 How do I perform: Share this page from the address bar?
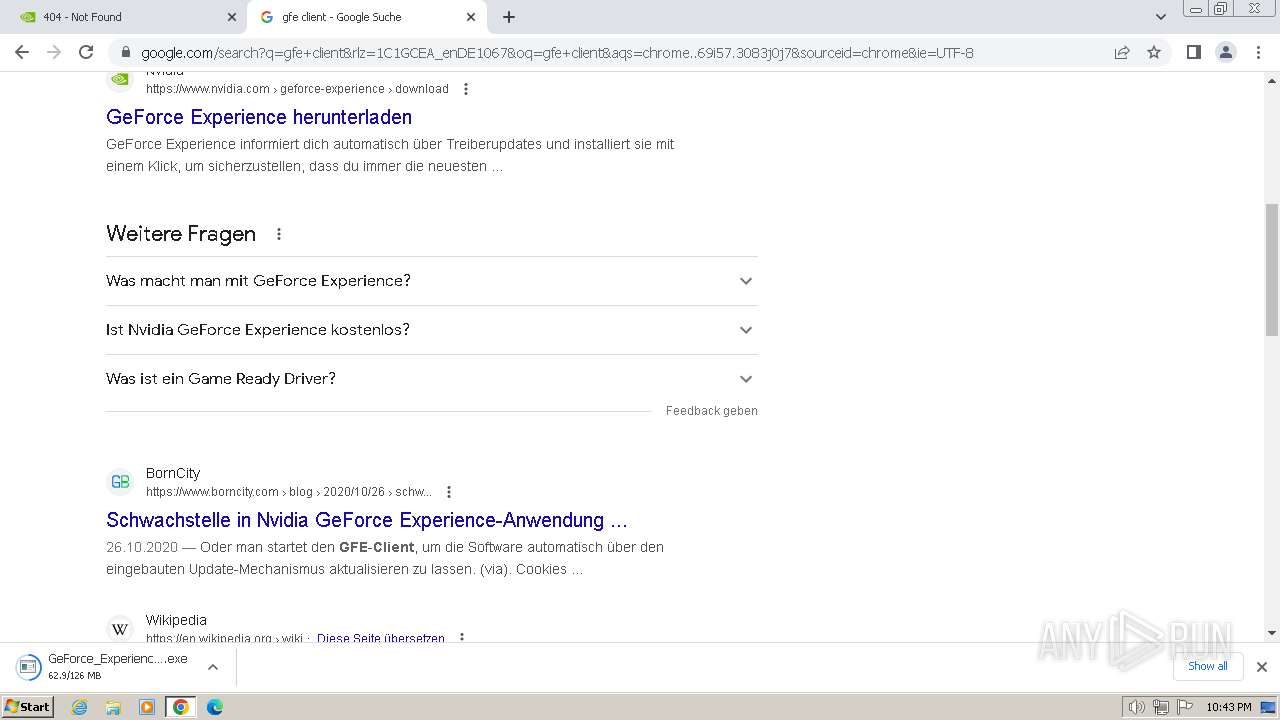point(1122,53)
